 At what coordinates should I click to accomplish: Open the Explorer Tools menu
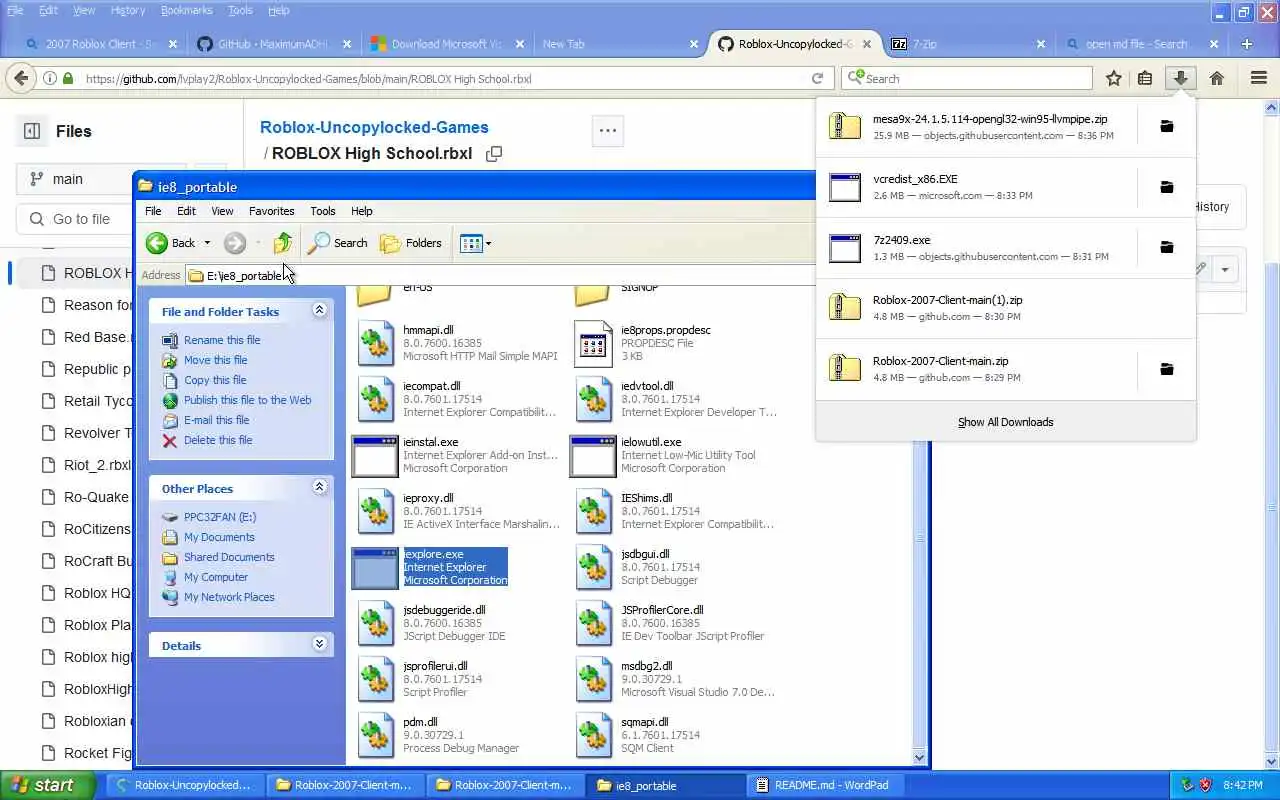pyautogui.click(x=322, y=211)
